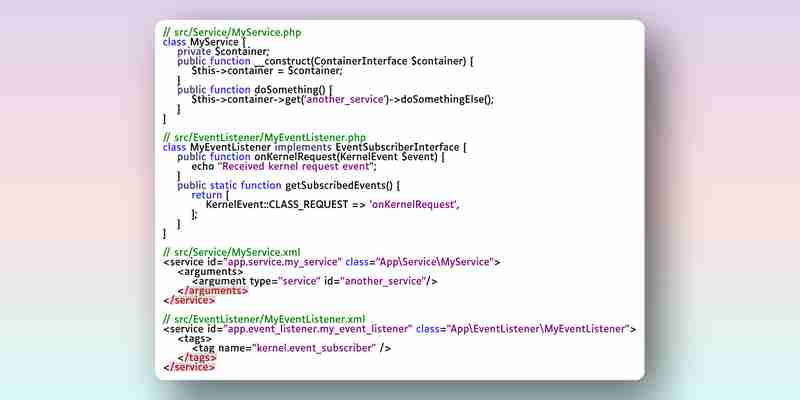Click the closing '</tags>' tag line
The width and height of the screenshot is (800, 400).
[196, 358]
